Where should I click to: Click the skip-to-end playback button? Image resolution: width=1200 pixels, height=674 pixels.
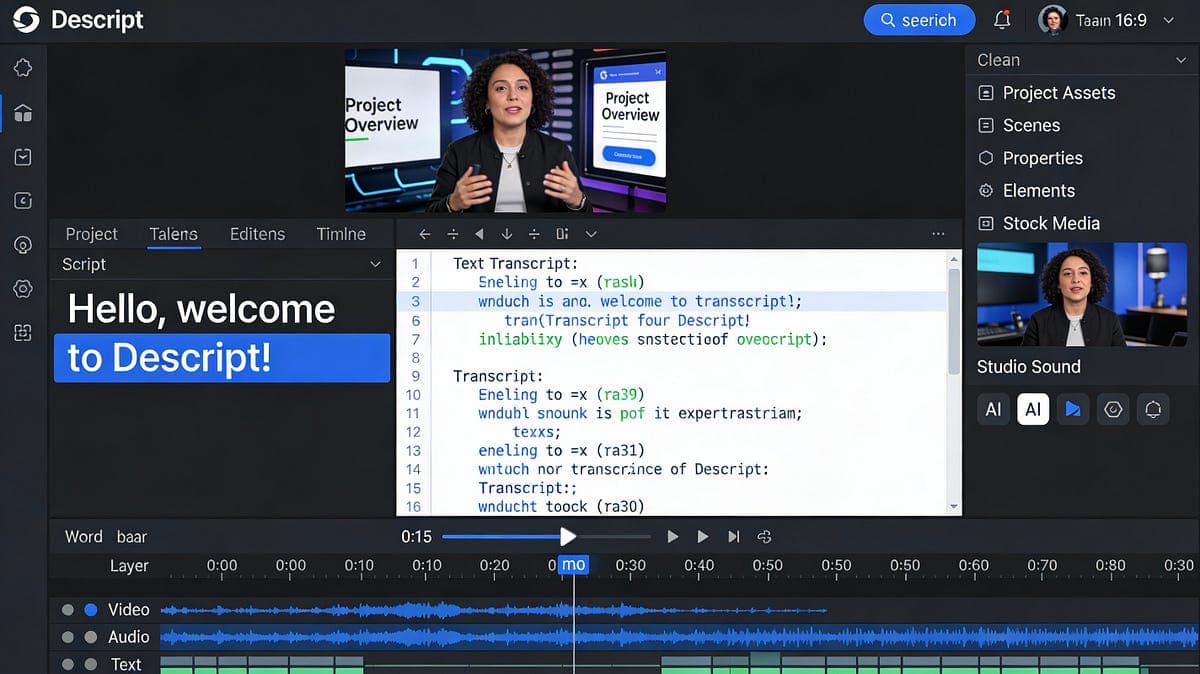tap(734, 536)
